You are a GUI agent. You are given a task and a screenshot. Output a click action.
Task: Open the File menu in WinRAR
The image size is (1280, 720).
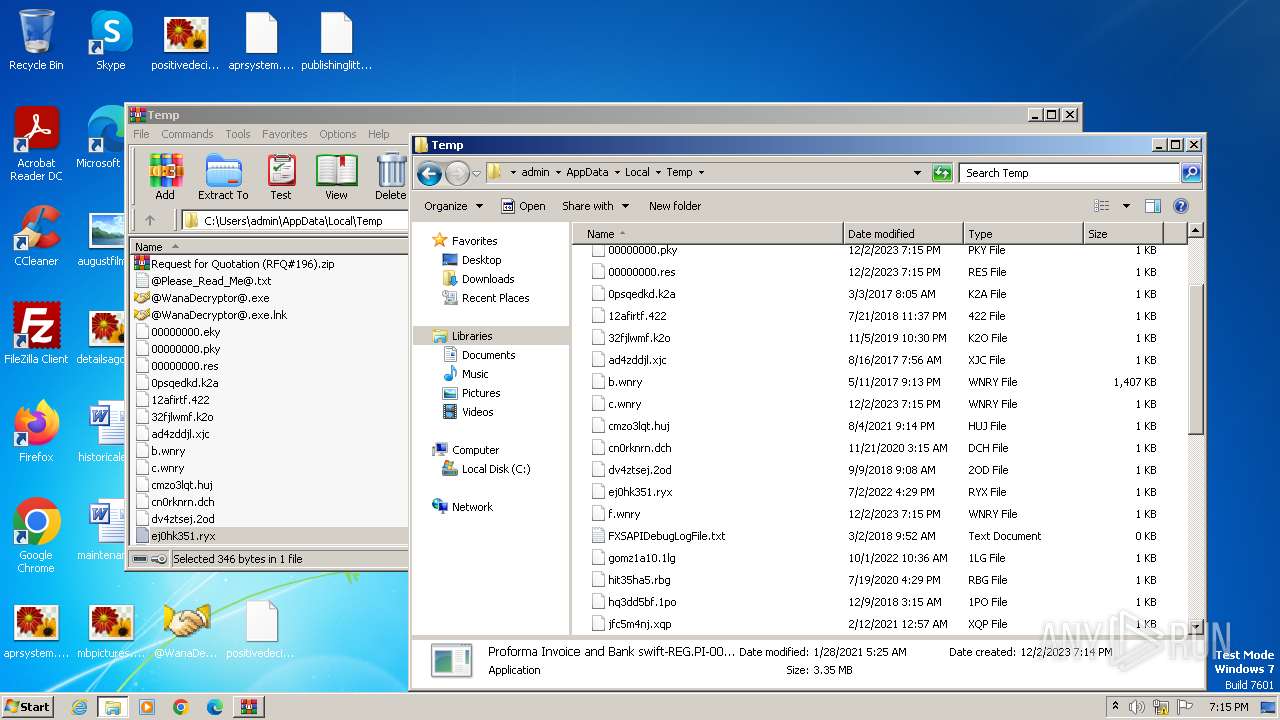[141, 134]
